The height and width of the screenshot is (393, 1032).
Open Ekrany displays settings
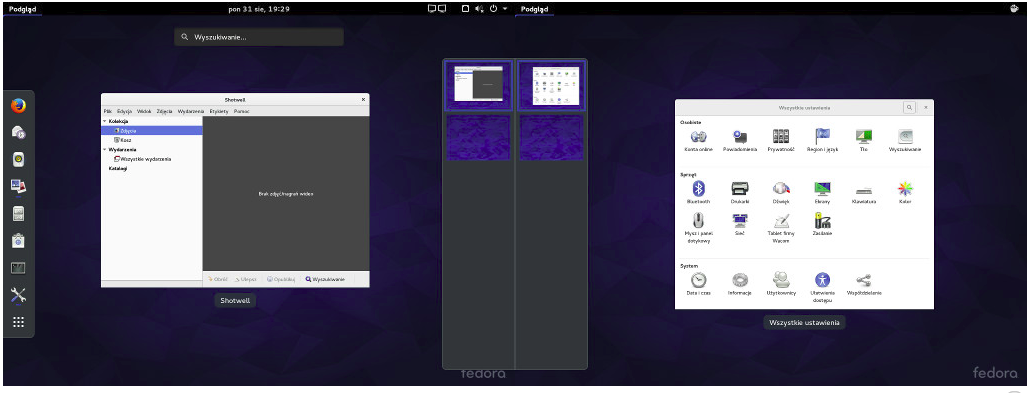(x=823, y=193)
